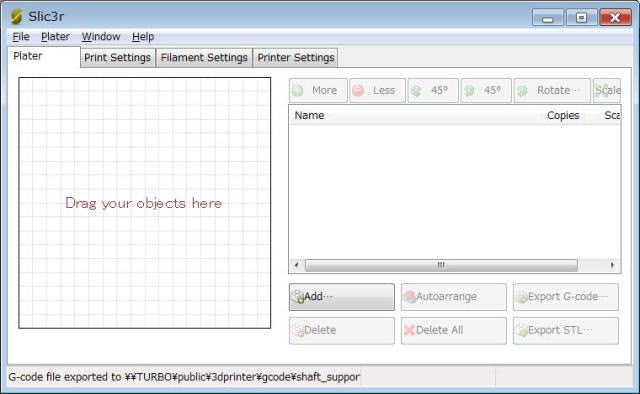This screenshot has width=640, height=394.
Task: Click the Export STL… button
Action: 566,330
